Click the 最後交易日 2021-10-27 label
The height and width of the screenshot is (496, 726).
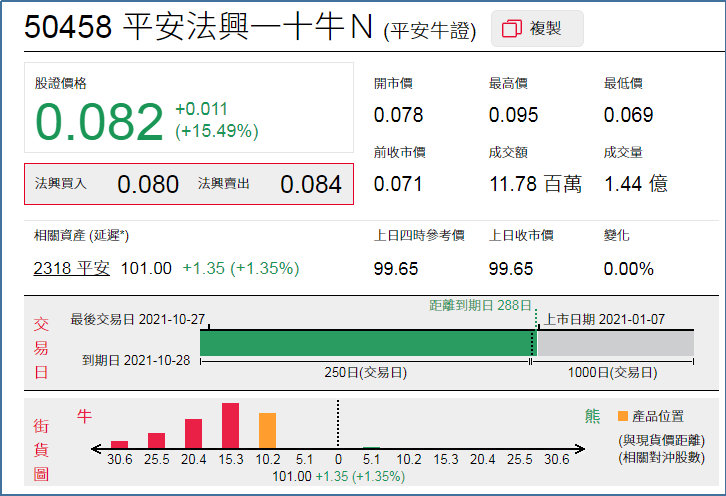tap(138, 320)
